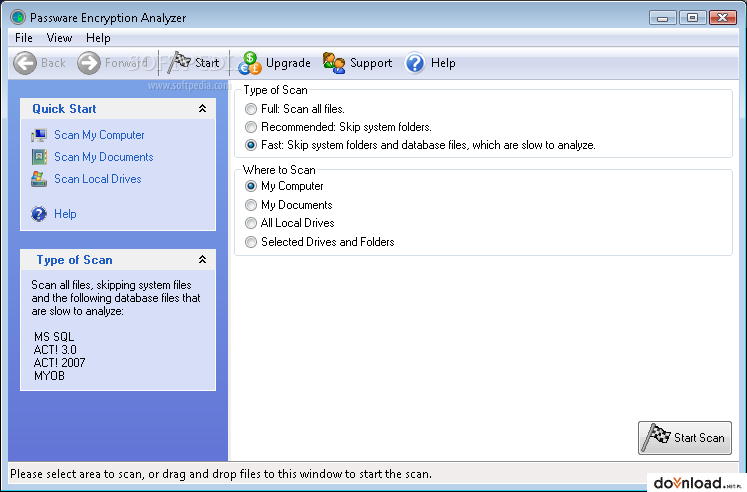747x492 pixels.
Task: Click the Support toolbar label
Action: (371, 63)
